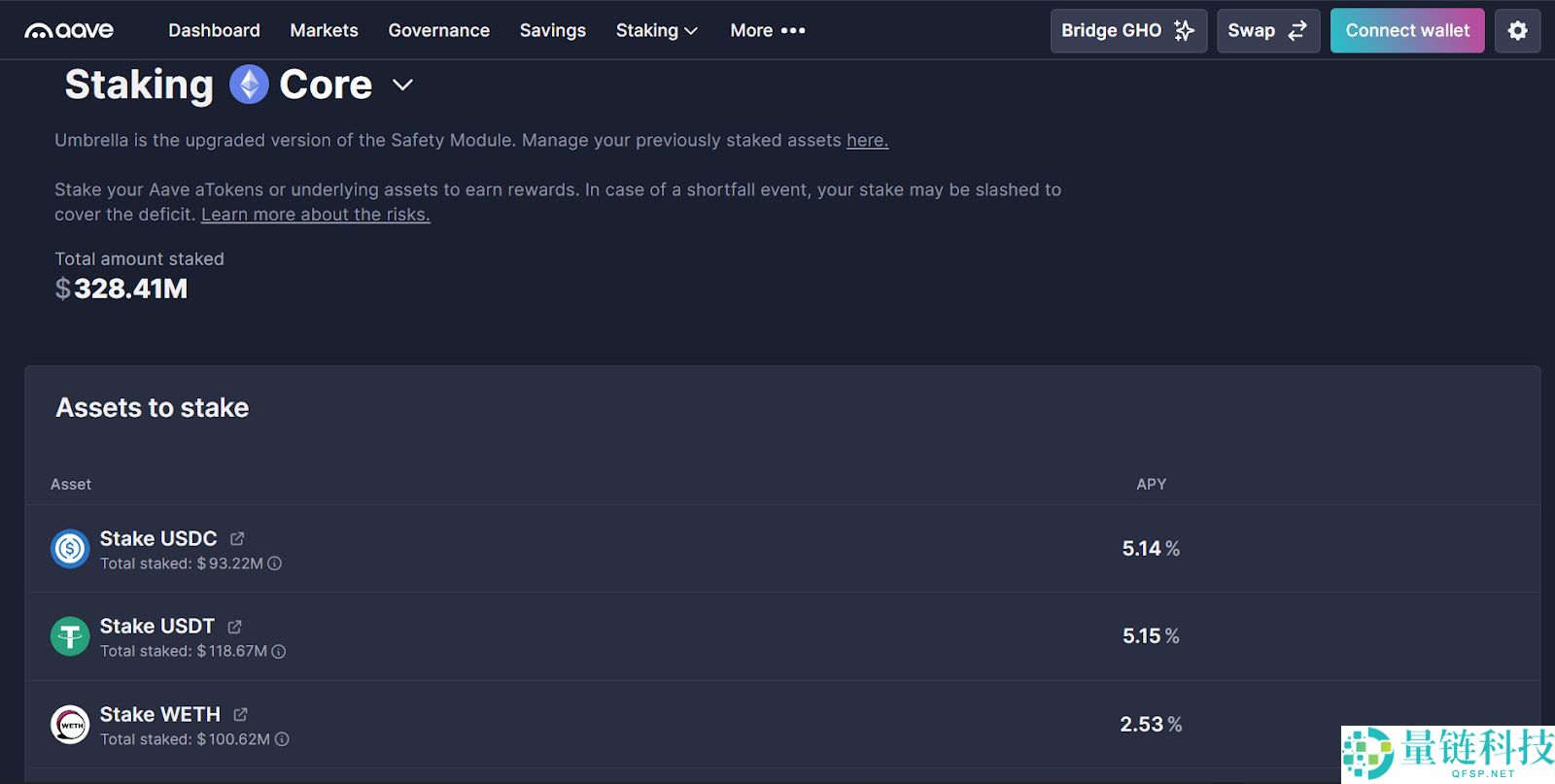Go to Markets
The height and width of the screenshot is (784, 1555).
(324, 30)
